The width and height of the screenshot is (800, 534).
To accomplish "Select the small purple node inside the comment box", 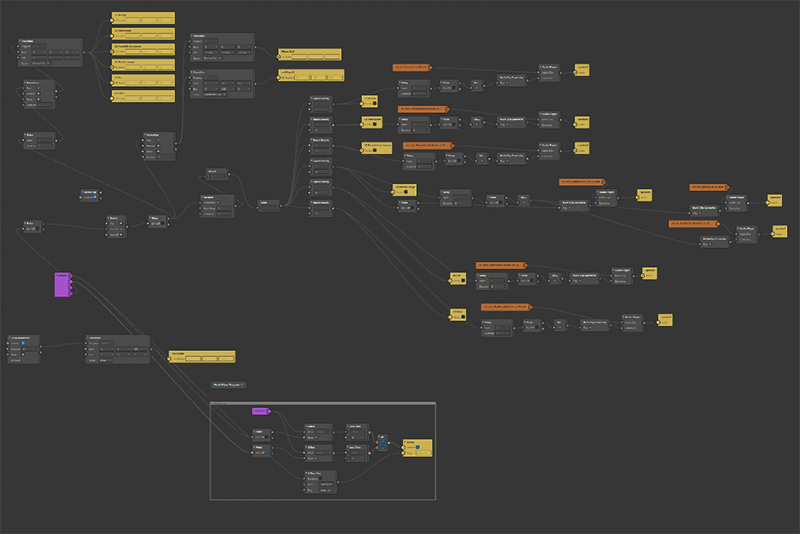I will [x=260, y=411].
